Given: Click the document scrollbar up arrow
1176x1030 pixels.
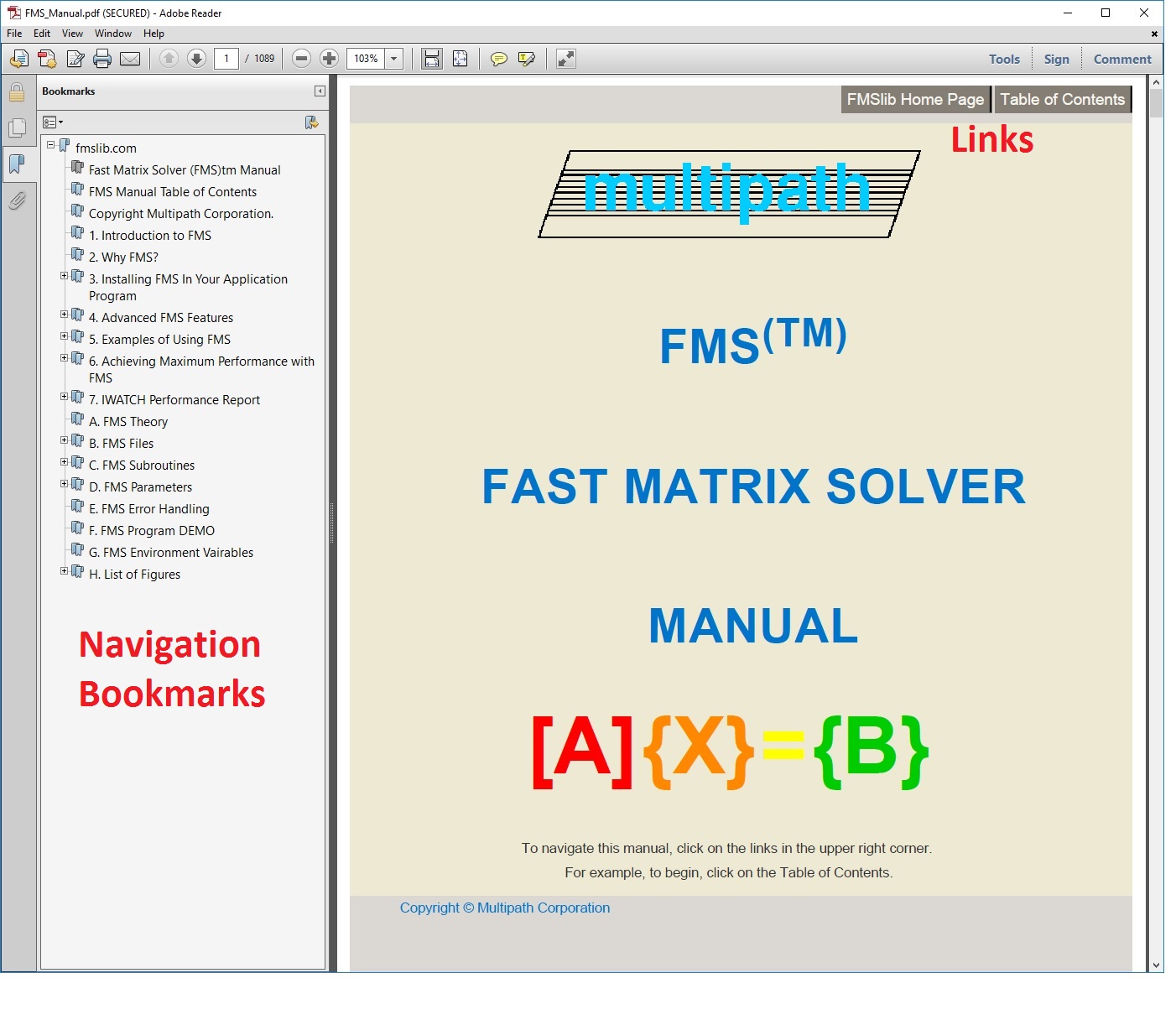Looking at the screenshot, I should pos(1156,82).
